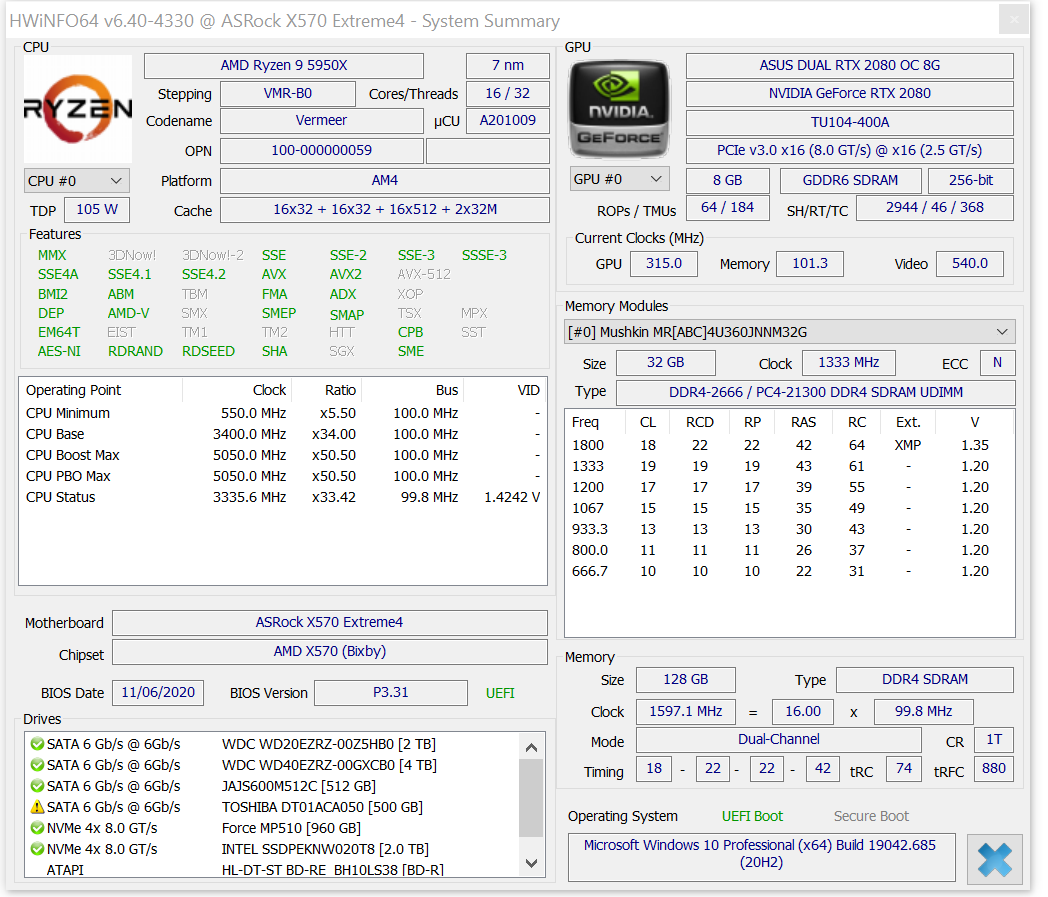Click the green status icon for JAJS600M512C drive

[37, 786]
